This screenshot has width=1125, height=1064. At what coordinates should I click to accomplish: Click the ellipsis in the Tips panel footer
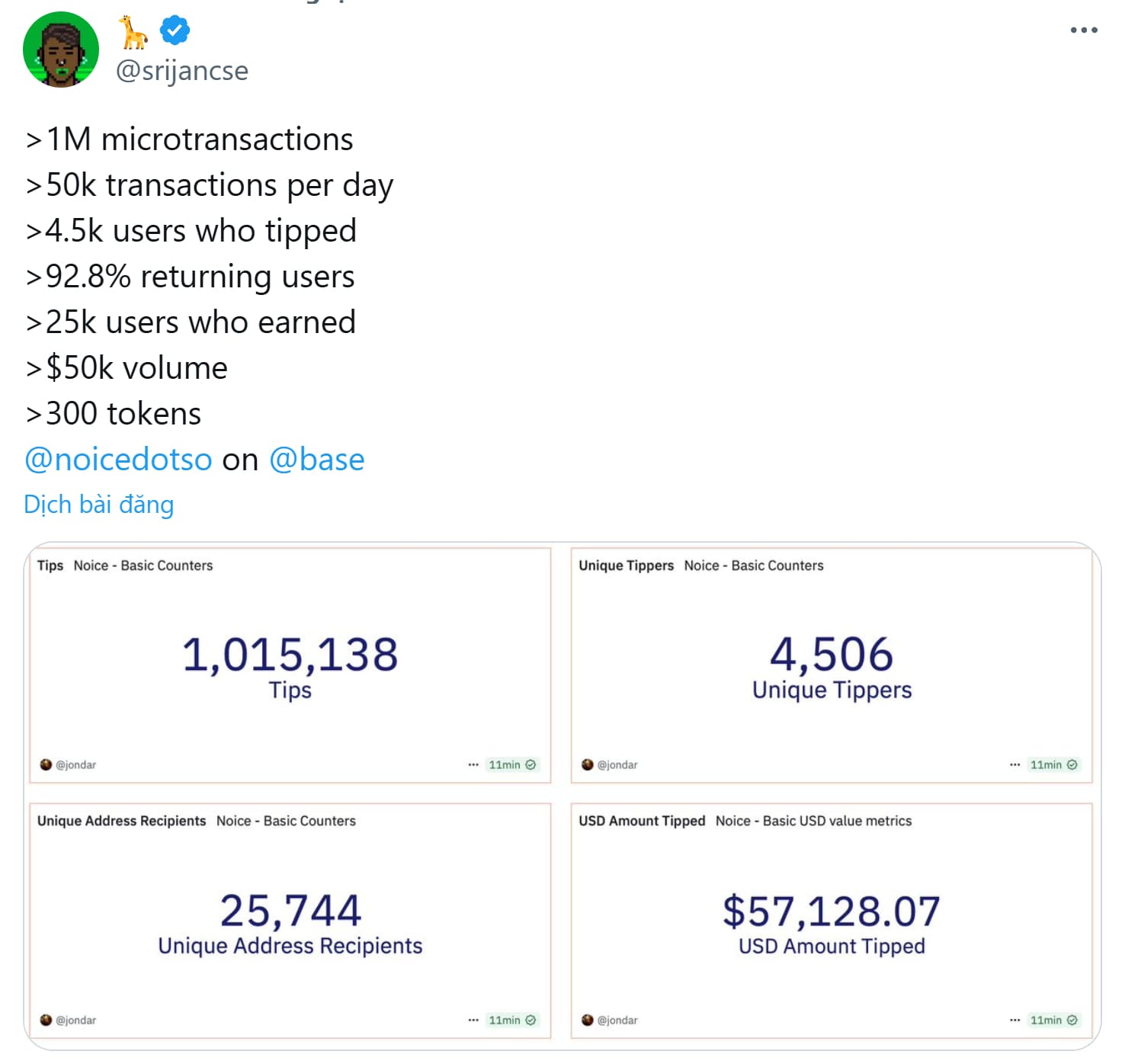(x=473, y=764)
